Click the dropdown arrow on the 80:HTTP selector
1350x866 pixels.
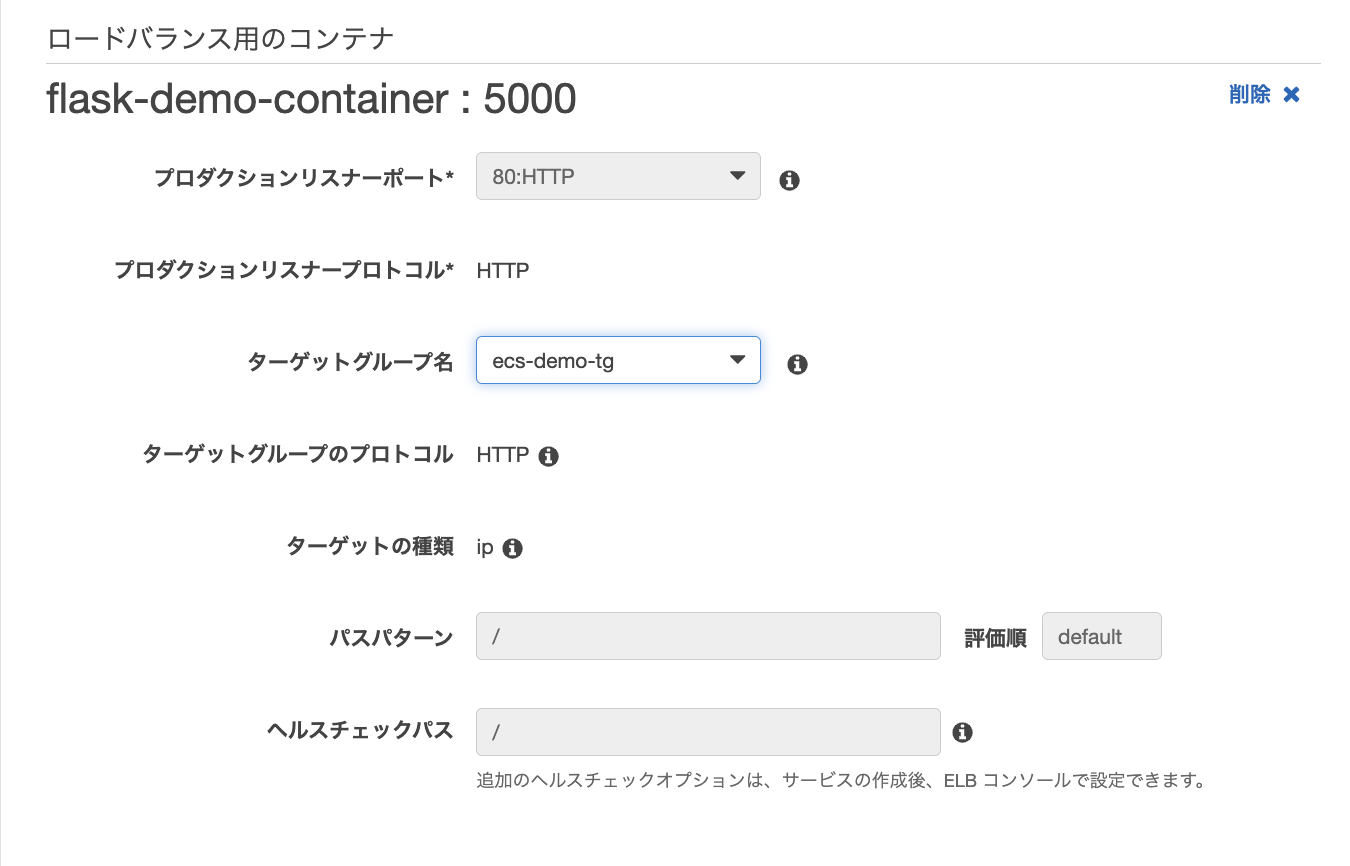coord(738,176)
